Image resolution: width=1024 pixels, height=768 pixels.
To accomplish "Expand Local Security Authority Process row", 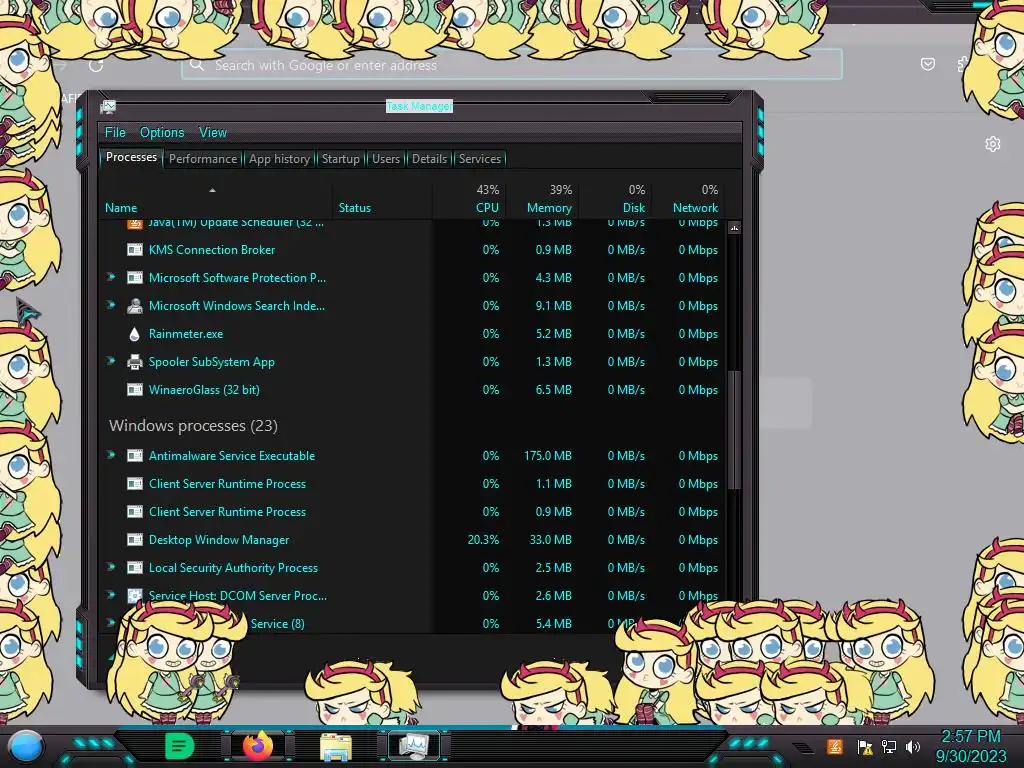I will click(111, 568).
